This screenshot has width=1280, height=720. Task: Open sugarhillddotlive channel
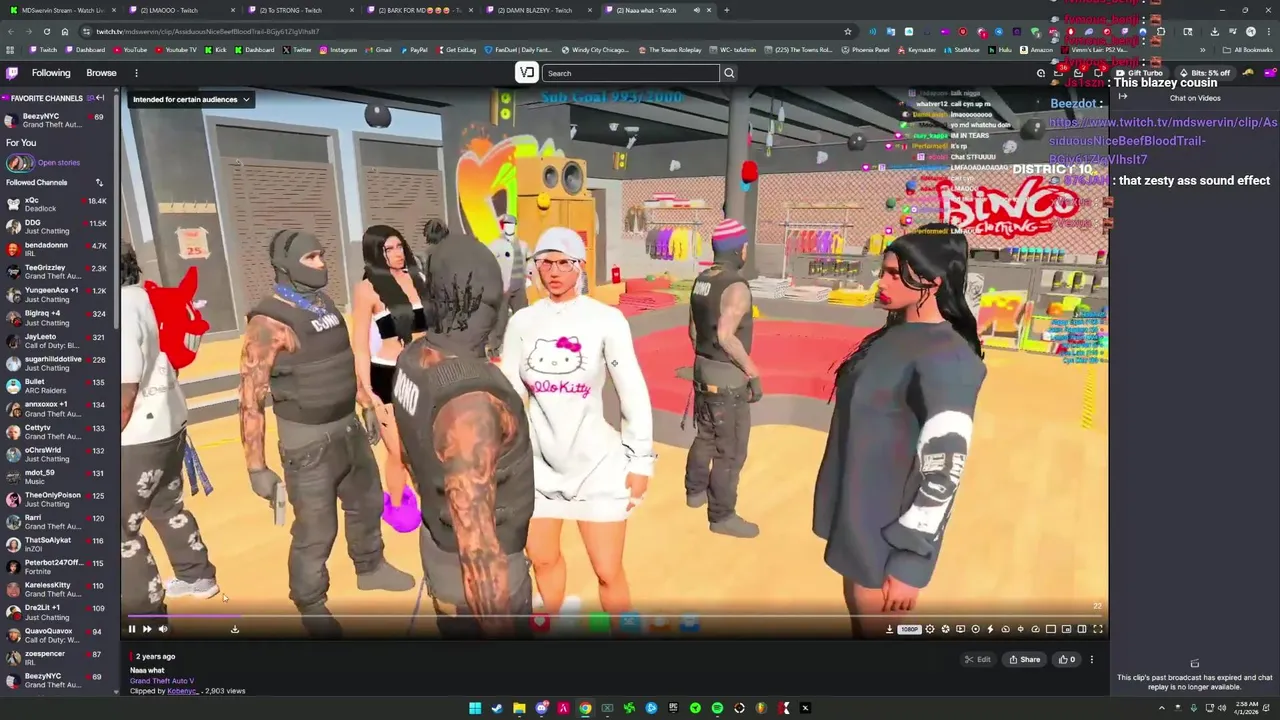[55, 363]
